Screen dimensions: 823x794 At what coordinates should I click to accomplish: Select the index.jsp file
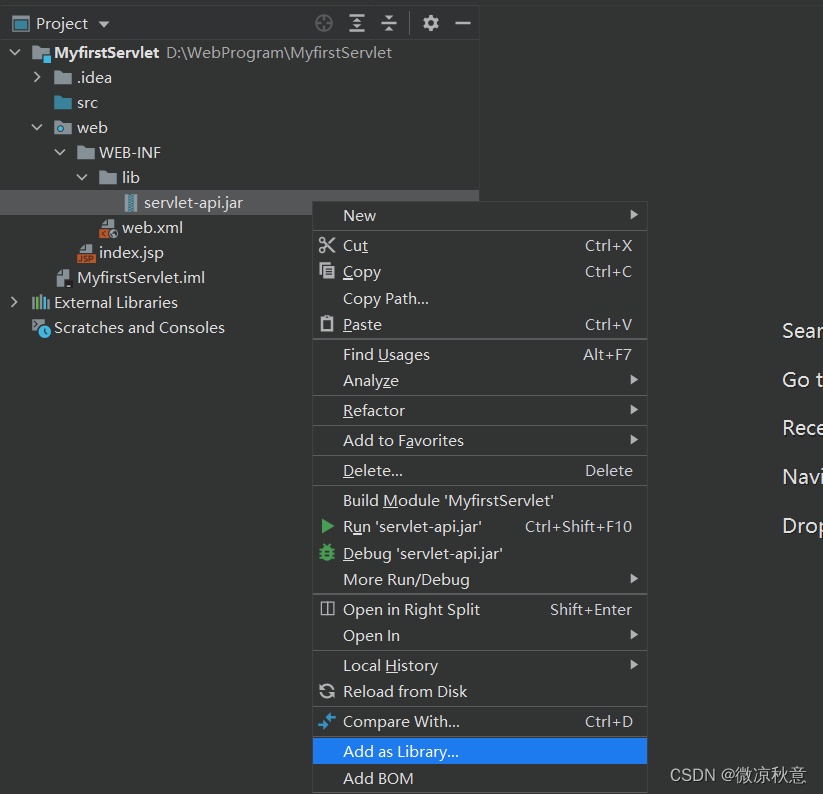[130, 253]
